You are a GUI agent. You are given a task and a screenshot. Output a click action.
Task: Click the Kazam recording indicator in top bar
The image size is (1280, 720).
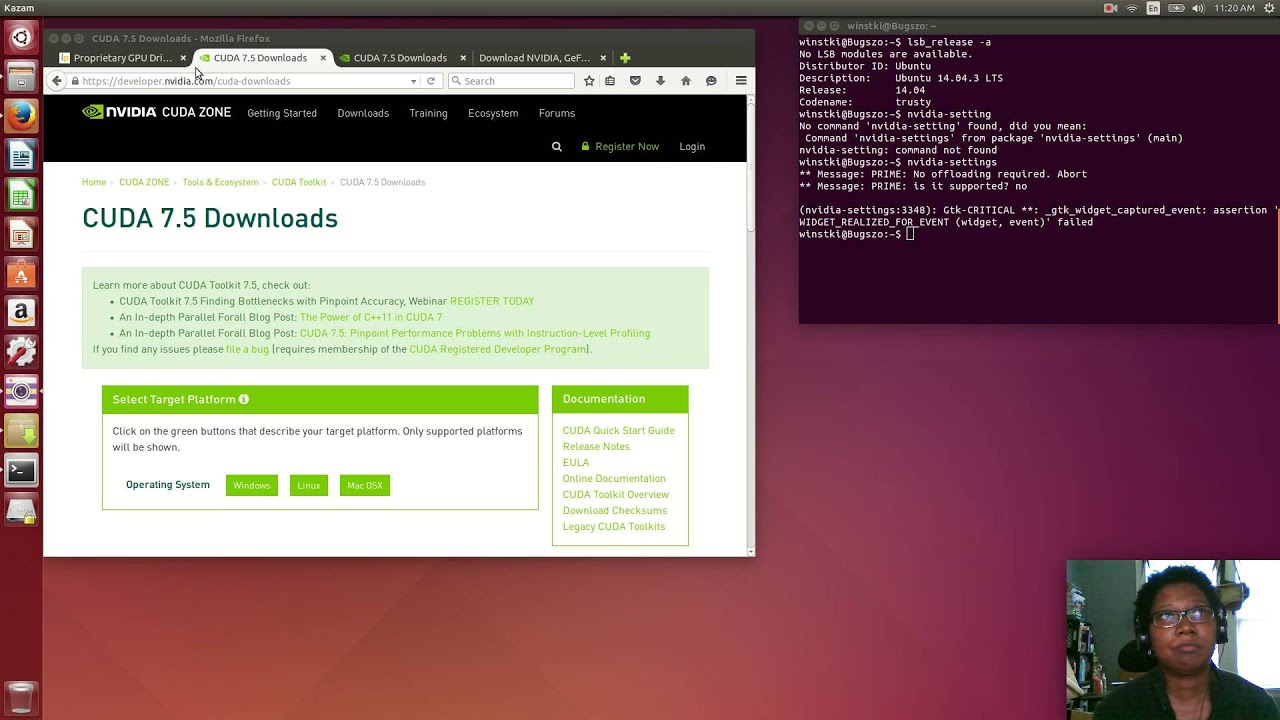(1110, 8)
